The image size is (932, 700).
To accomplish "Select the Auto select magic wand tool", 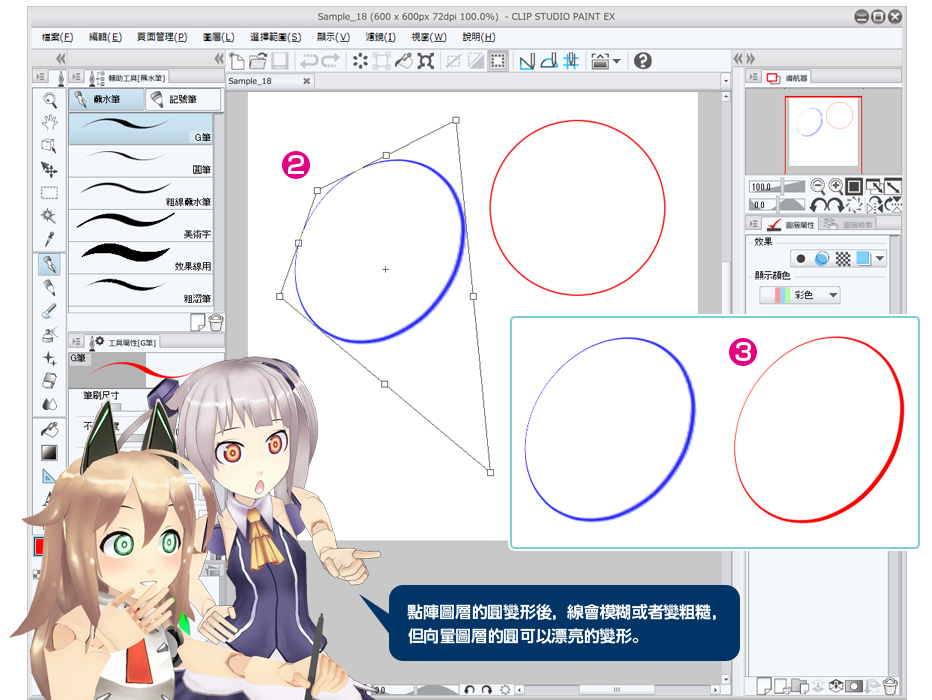I will point(49,215).
